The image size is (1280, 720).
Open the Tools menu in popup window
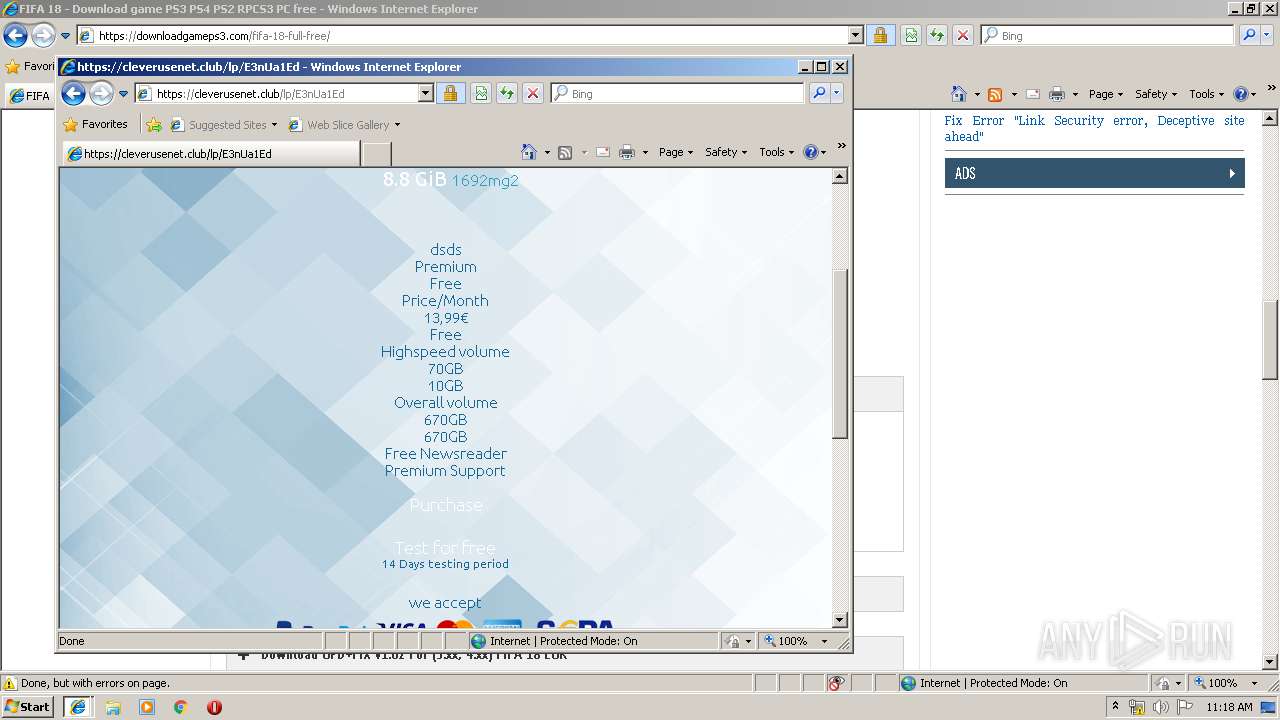(x=777, y=152)
